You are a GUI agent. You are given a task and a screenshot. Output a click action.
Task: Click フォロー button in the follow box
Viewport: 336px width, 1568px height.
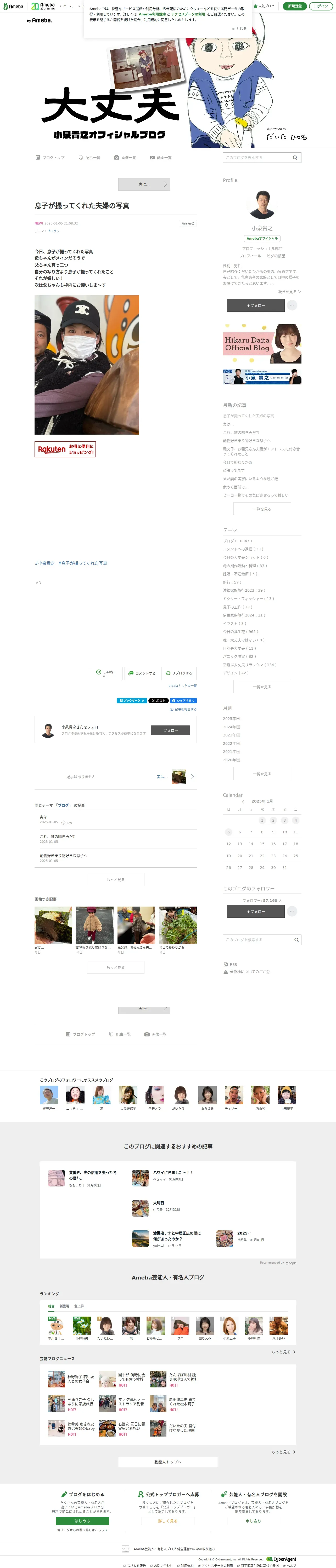(x=171, y=730)
